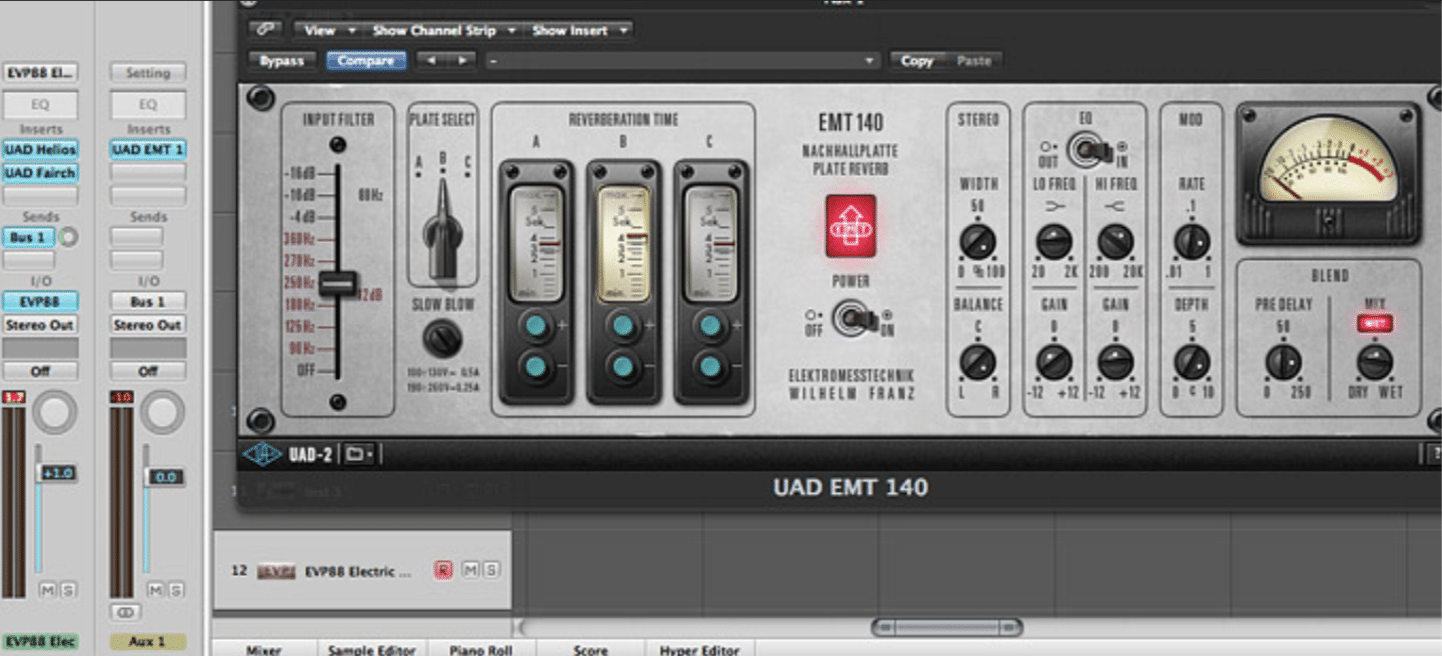Decrease Plate A reverberation time
The height and width of the screenshot is (656, 1442).
[x=536, y=367]
